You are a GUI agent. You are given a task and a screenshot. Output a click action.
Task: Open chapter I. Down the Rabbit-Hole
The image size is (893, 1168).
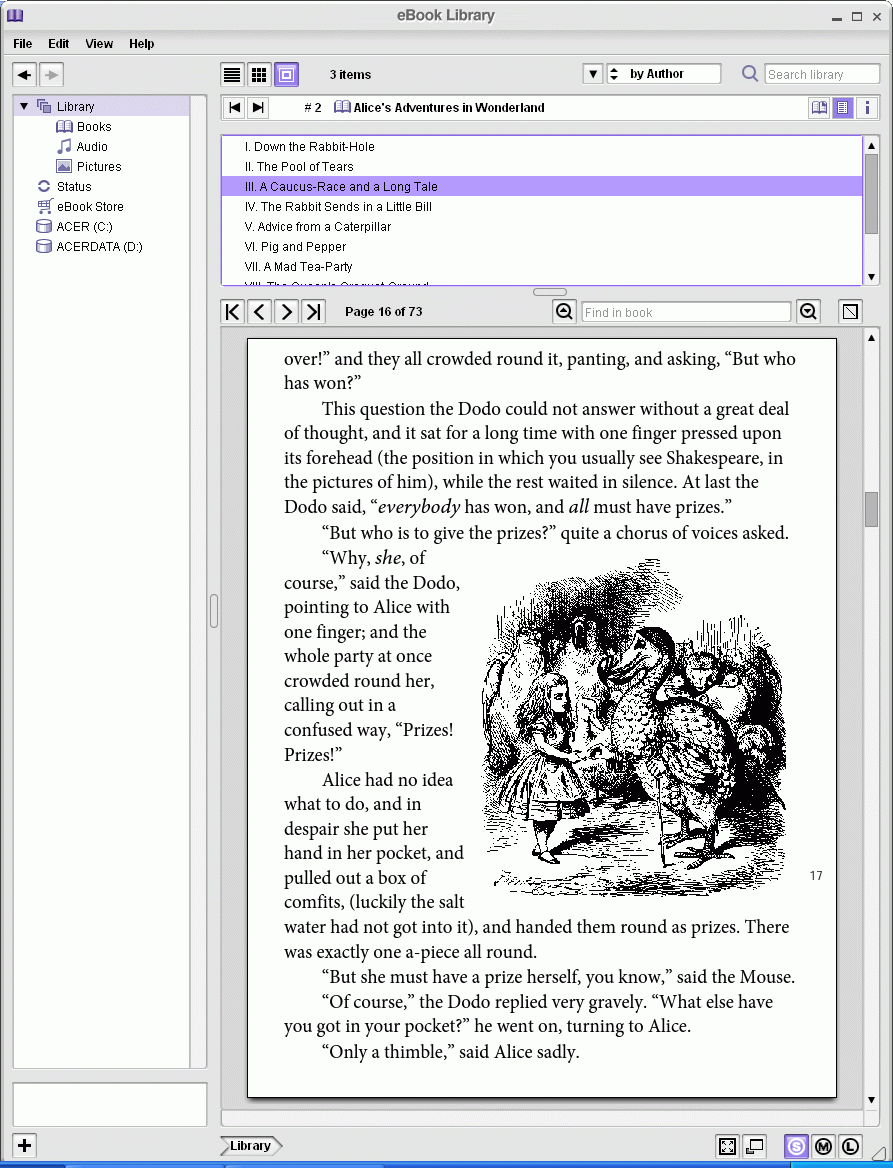click(541, 147)
